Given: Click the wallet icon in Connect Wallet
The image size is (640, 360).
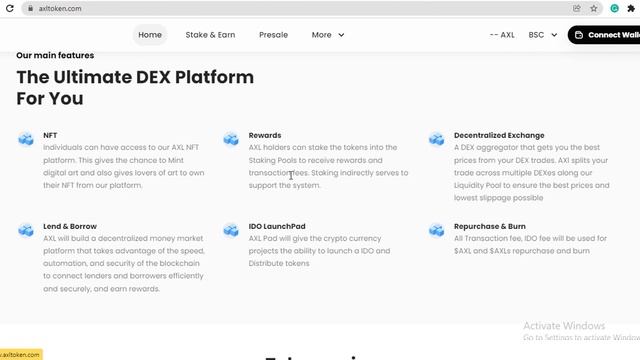Looking at the screenshot, I should [579, 35].
